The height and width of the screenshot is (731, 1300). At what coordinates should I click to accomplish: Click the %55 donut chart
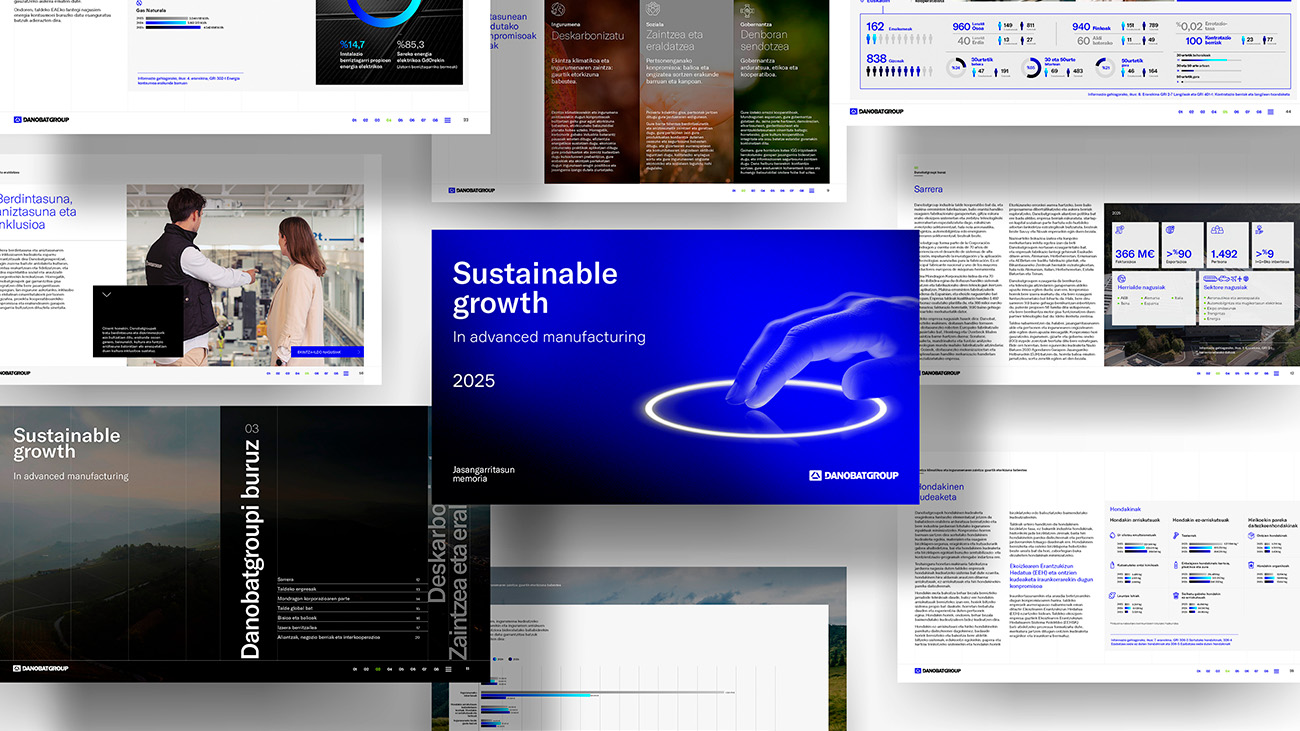pyautogui.click(x=1030, y=67)
